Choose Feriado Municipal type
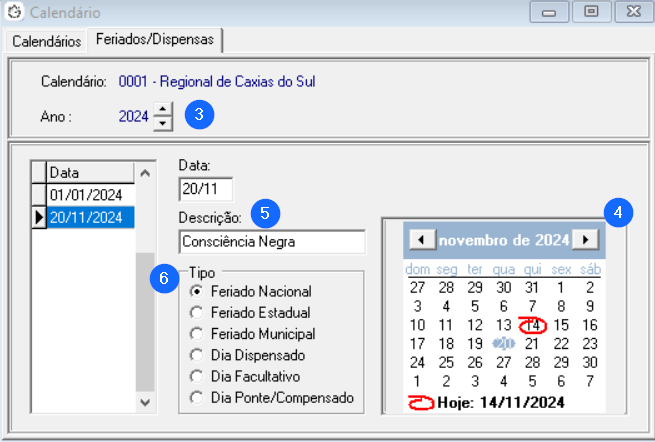 (x=196, y=334)
